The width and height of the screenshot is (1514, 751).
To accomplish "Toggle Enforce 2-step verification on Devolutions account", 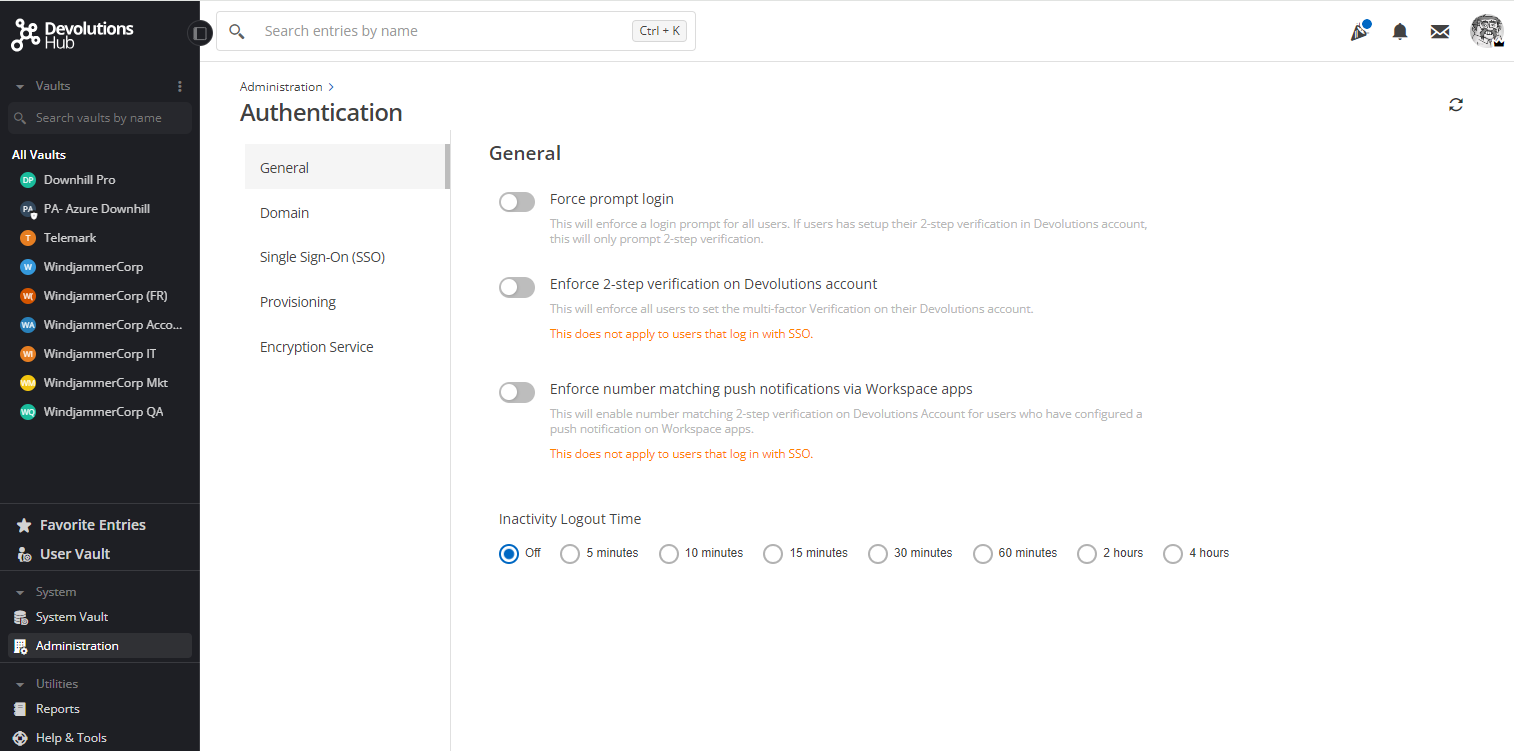I will (517, 287).
